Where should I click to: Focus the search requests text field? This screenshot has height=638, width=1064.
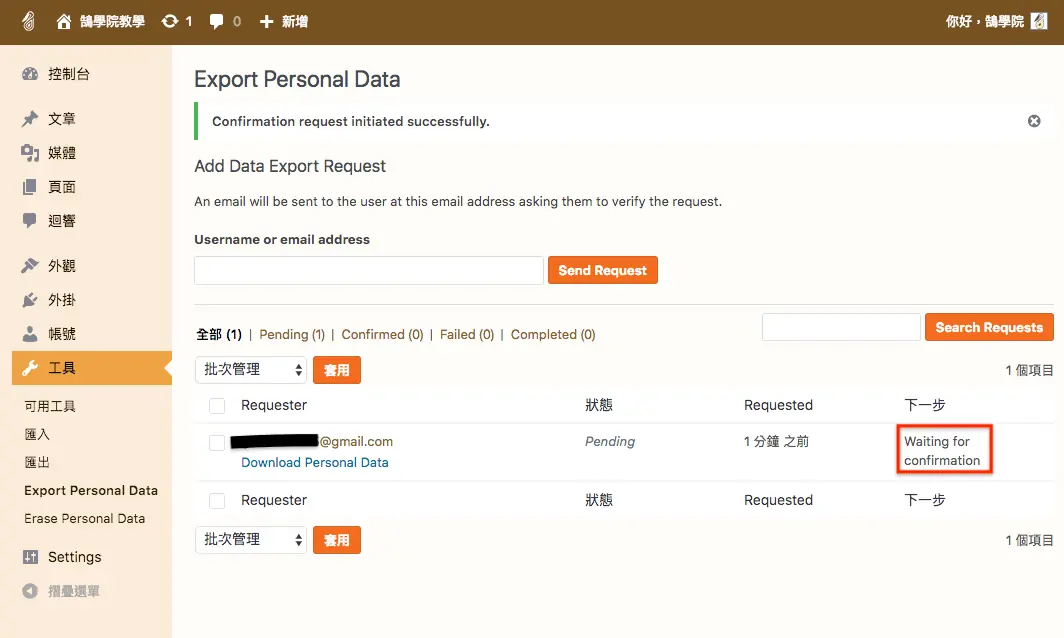[x=841, y=327]
